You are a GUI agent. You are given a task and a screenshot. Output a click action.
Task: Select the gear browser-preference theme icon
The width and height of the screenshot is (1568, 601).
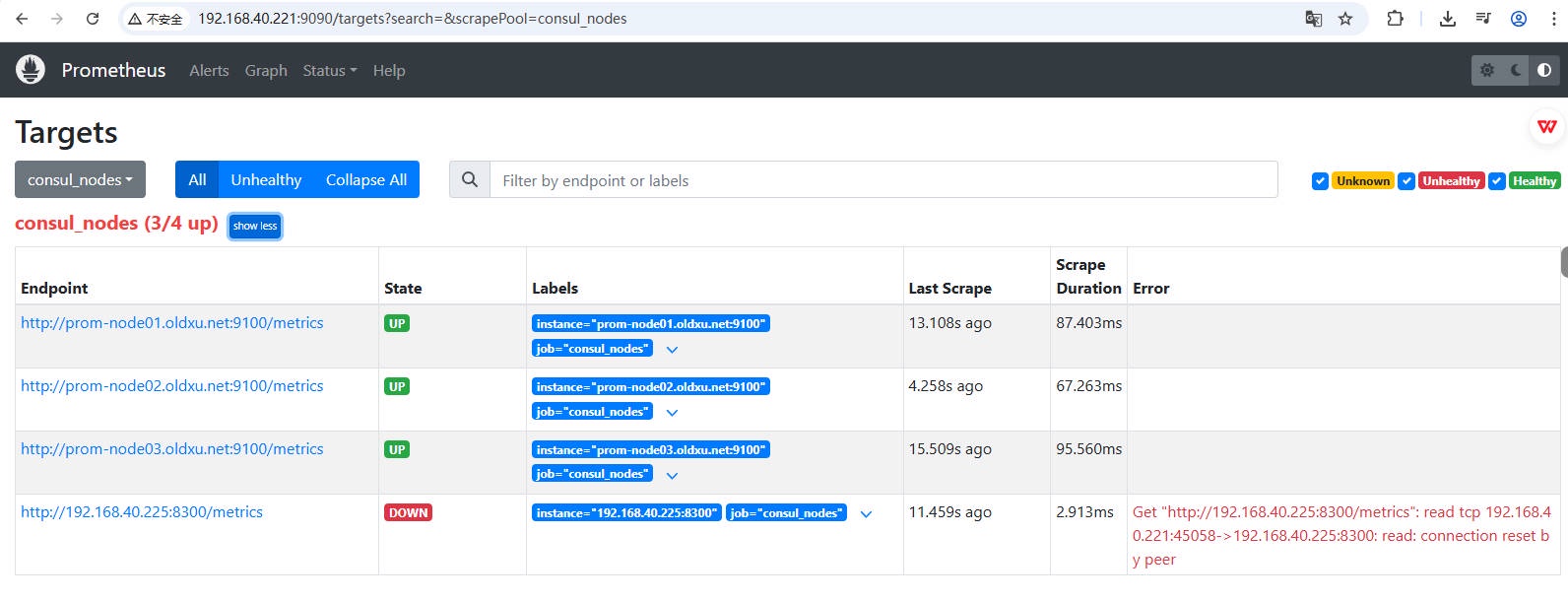pos(1487,70)
